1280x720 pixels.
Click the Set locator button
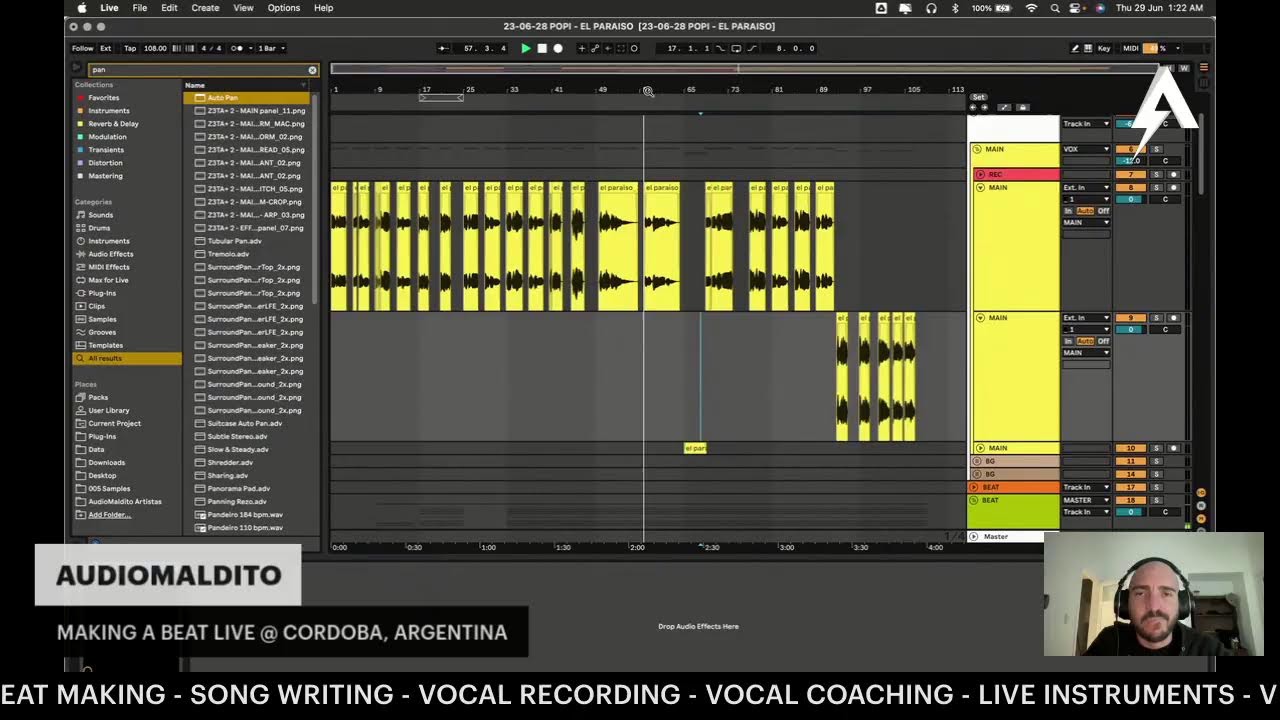pyautogui.click(x=979, y=97)
